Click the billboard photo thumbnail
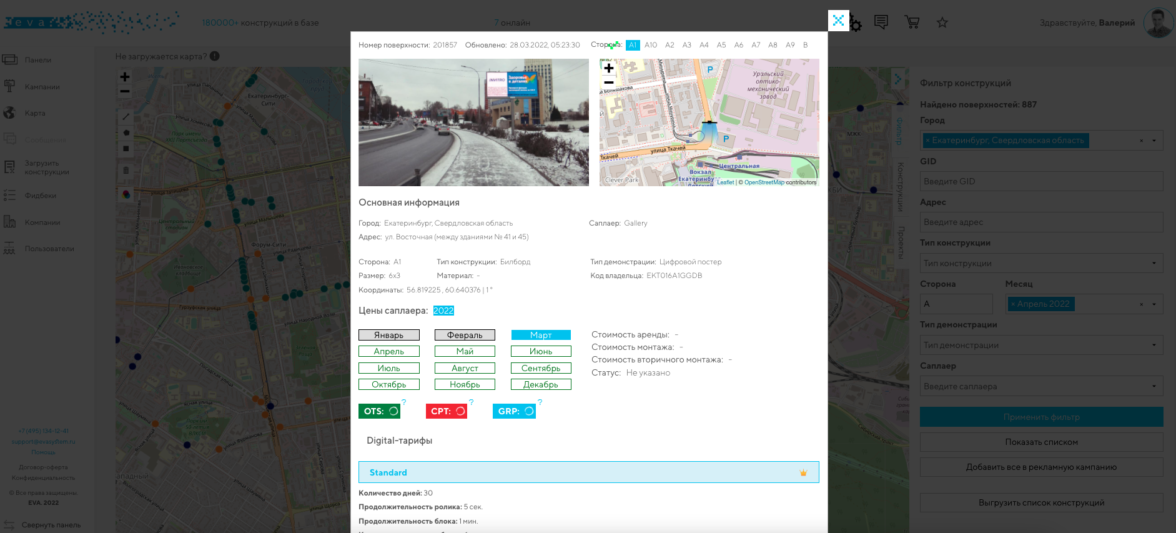Viewport: 1176px width, 533px height. (473, 122)
